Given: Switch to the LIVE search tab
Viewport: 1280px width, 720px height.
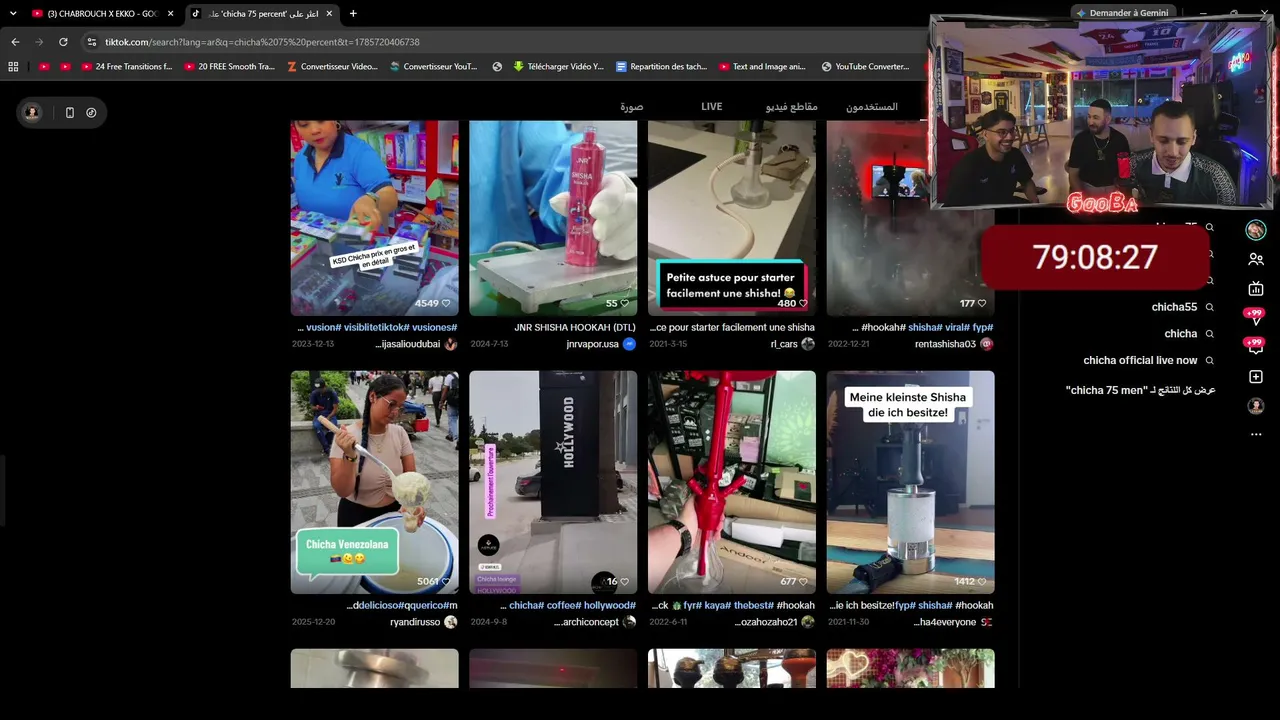Looking at the screenshot, I should (712, 107).
